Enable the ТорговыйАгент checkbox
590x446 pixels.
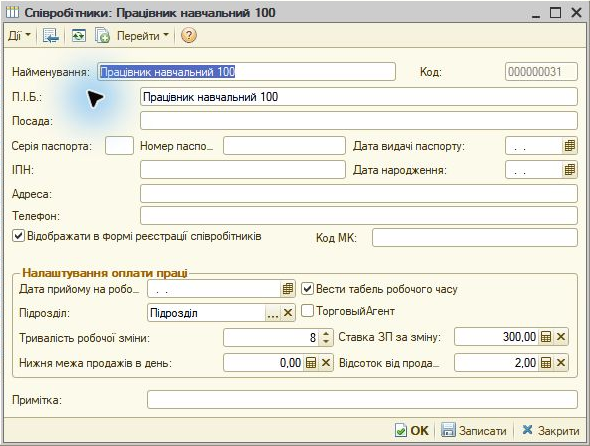point(307,311)
